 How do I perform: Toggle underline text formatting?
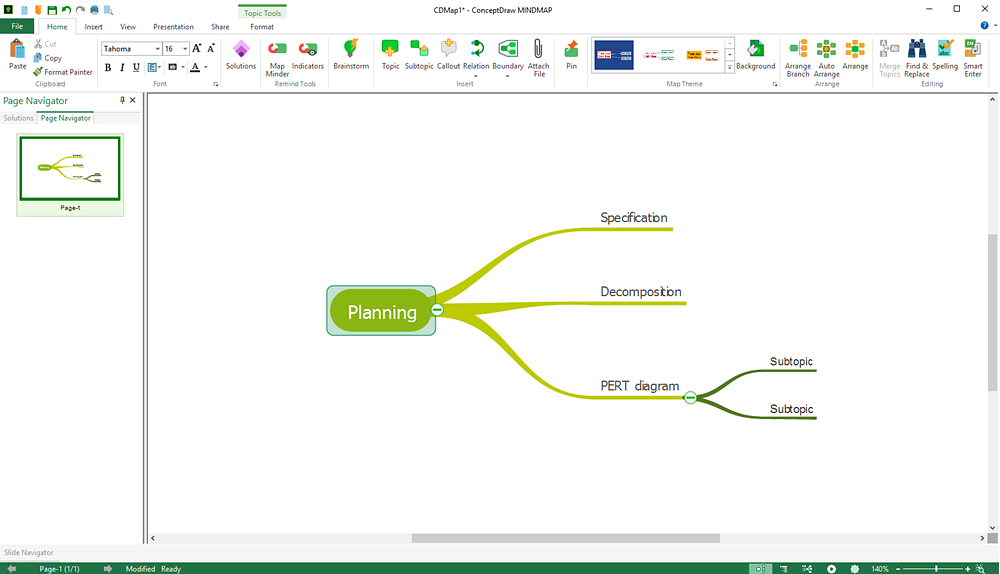coord(136,68)
